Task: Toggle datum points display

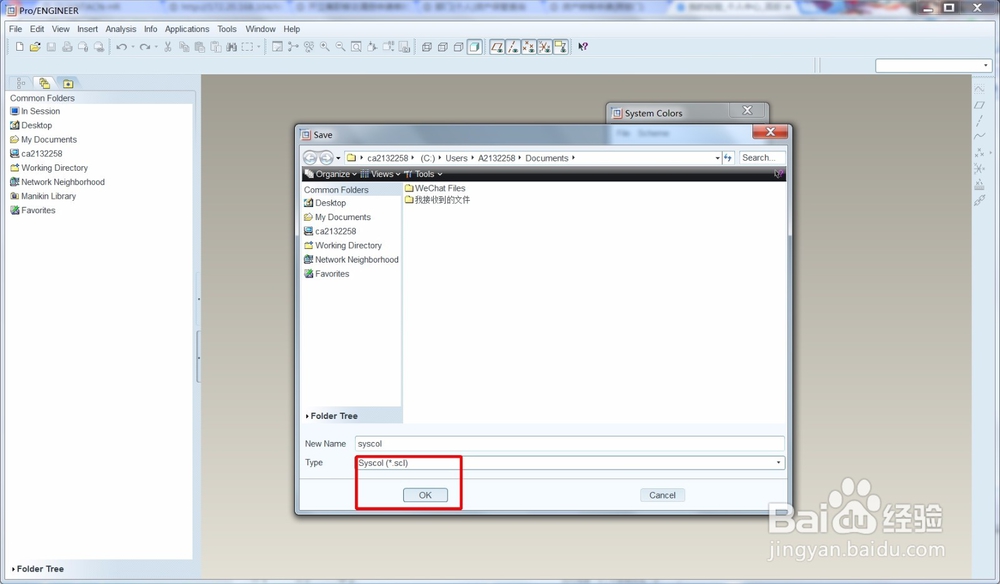Action: point(529,47)
